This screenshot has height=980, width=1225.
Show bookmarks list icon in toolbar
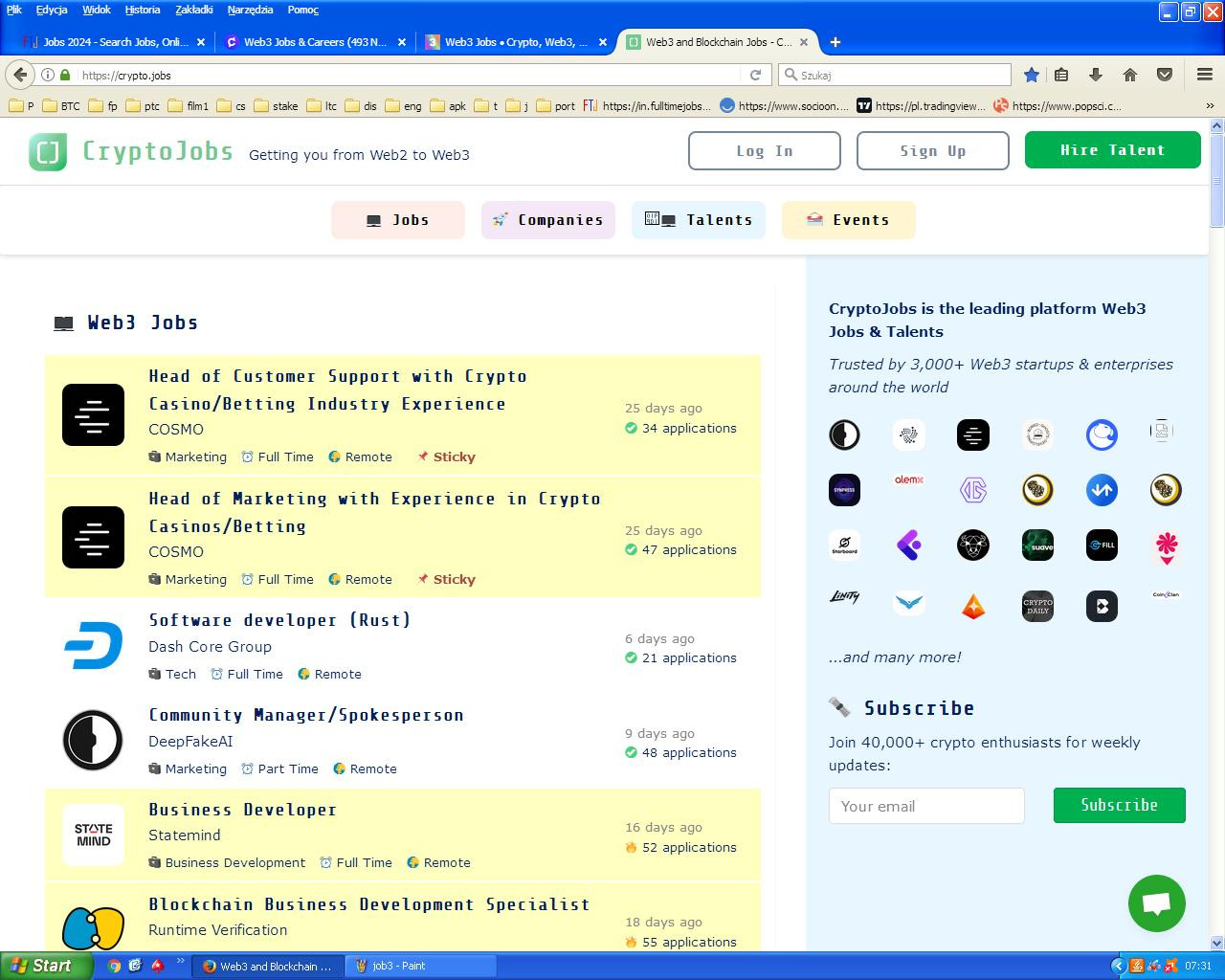pos(1061,75)
